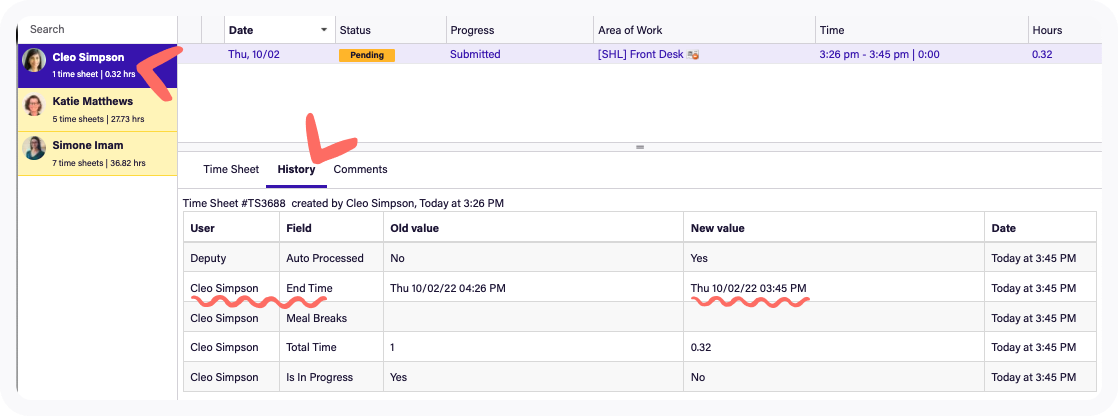Click Simone Imam's avatar photo
1118x416 pixels.
coord(34,148)
